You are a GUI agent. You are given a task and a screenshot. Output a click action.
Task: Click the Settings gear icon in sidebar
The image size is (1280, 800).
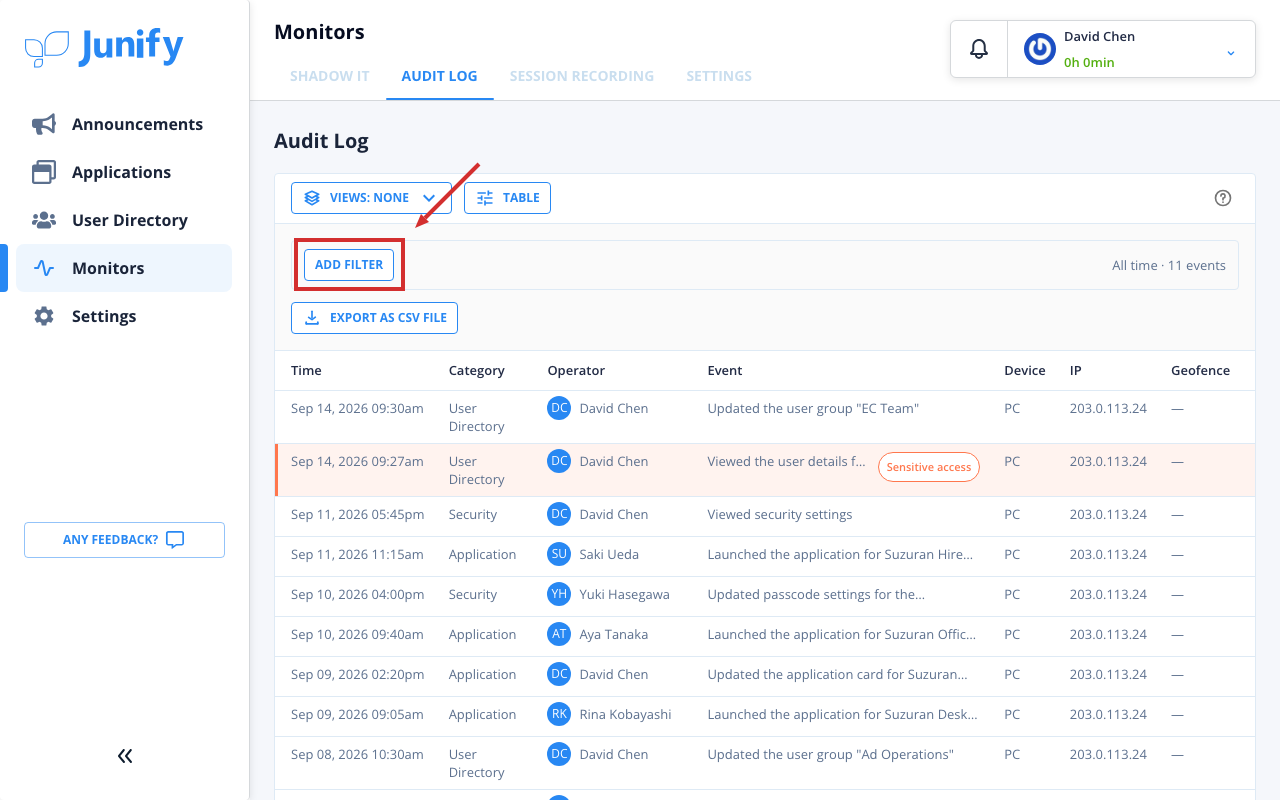click(44, 316)
